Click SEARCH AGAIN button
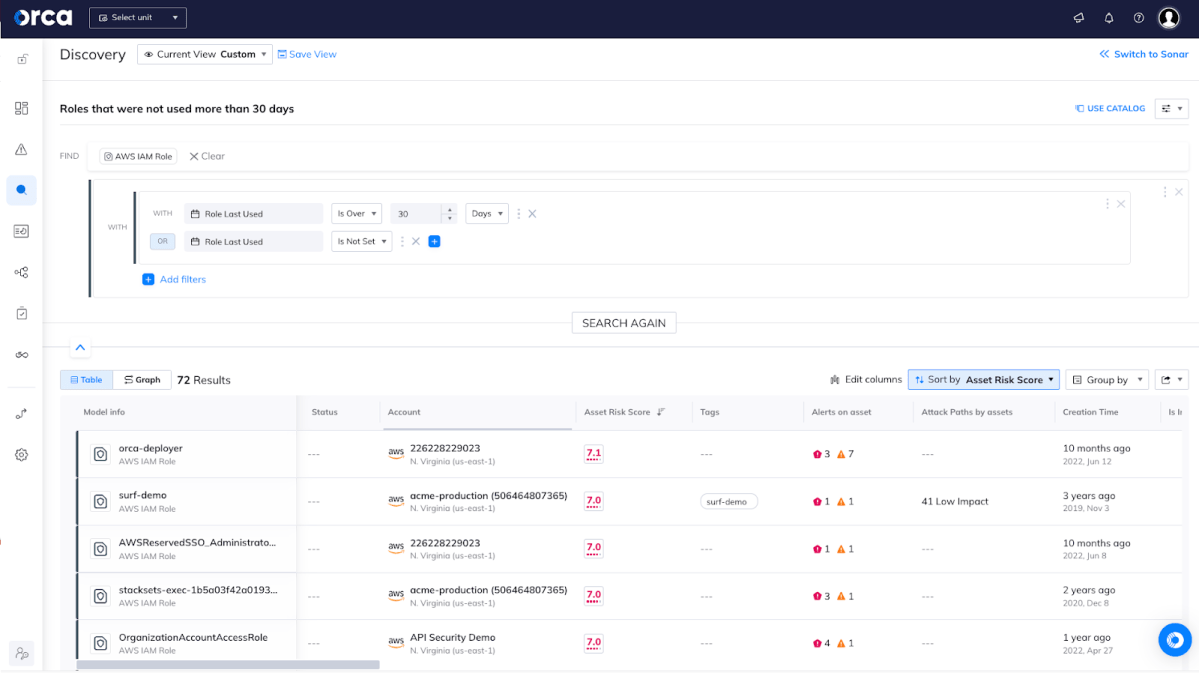 coord(624,323)
